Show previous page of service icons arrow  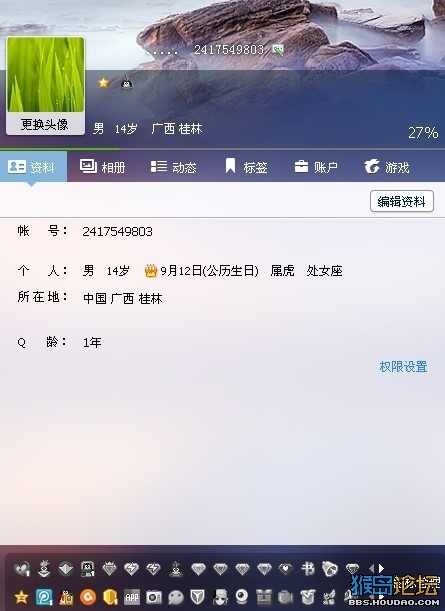pyautogui.click(x=372, y=569)
